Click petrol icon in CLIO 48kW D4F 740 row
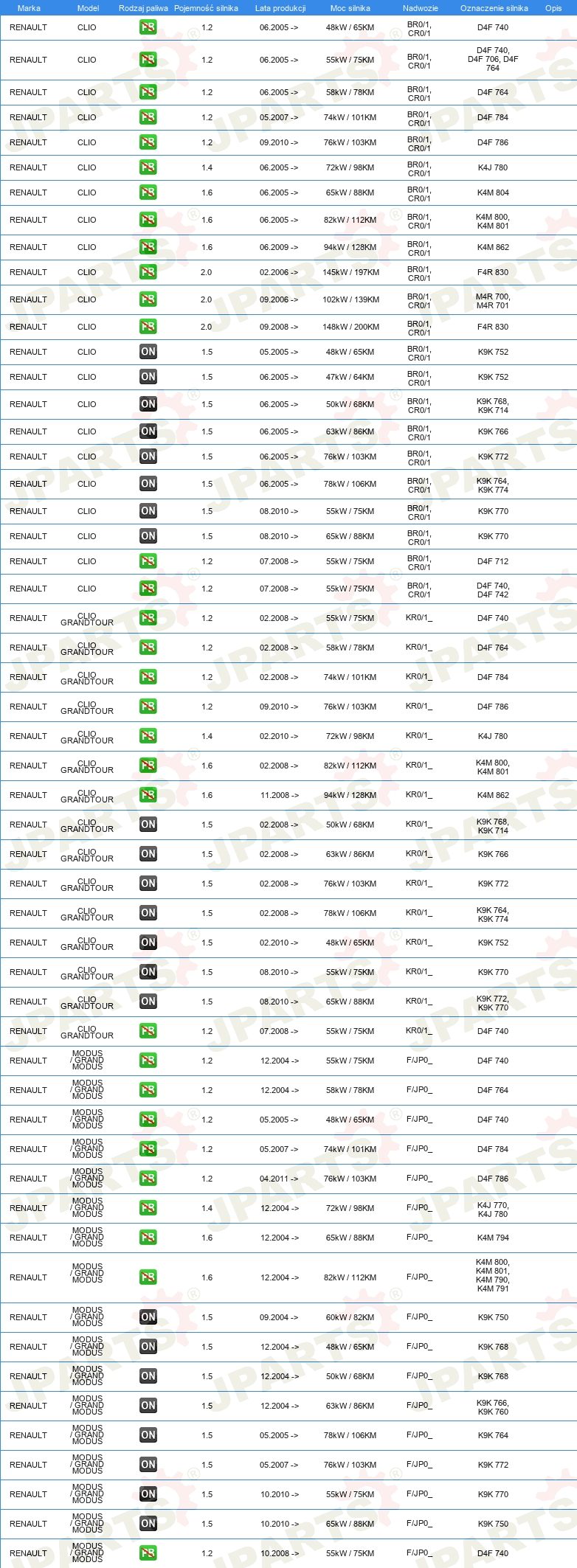 [x=148, y=27]
